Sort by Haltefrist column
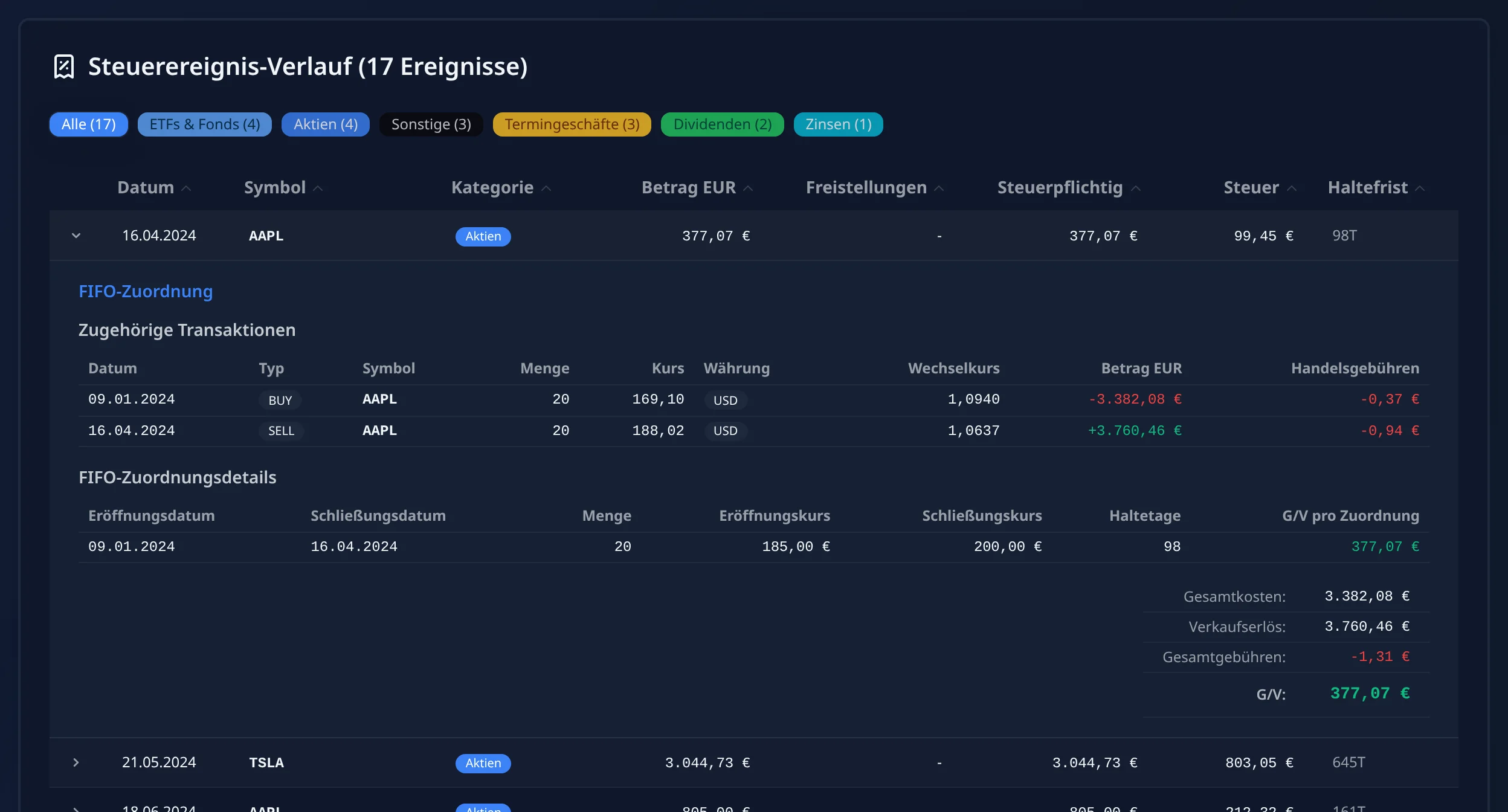 tap(1376, 188)
